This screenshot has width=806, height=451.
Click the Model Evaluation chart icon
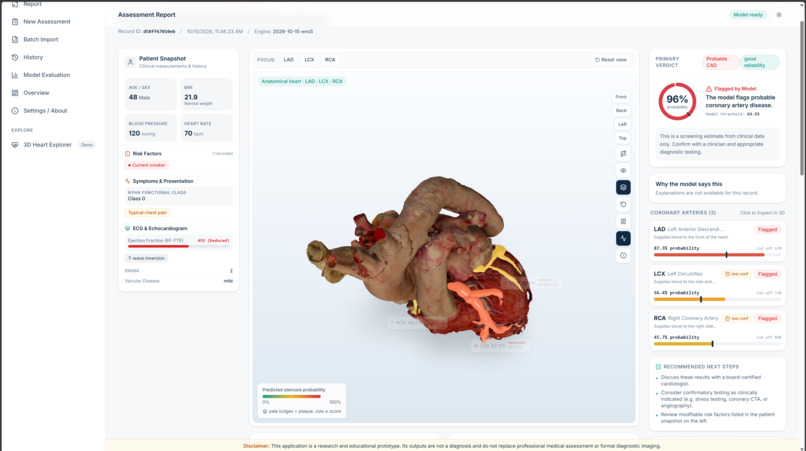(15, 75)
